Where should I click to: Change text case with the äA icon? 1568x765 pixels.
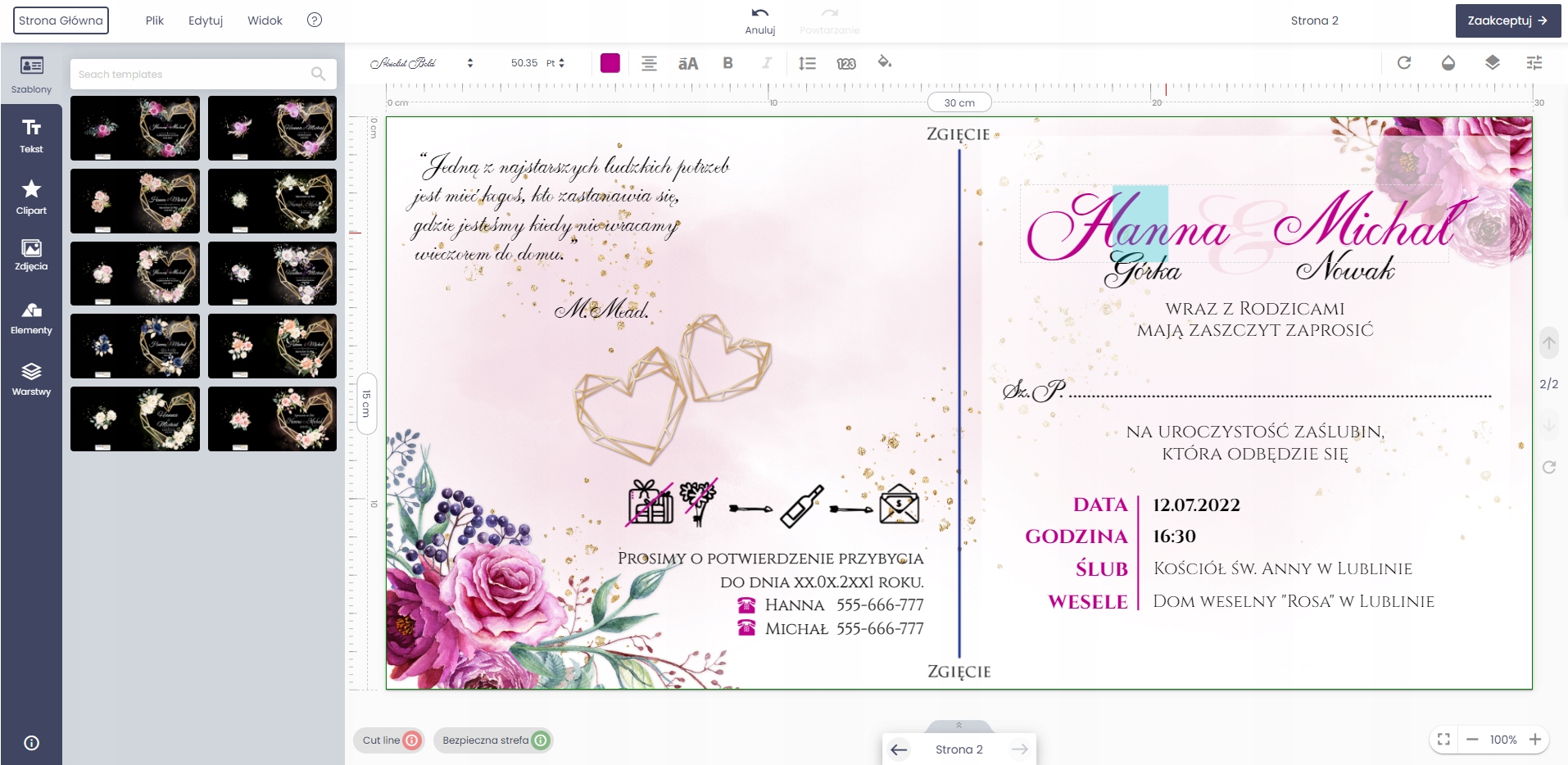pos(688,63)
